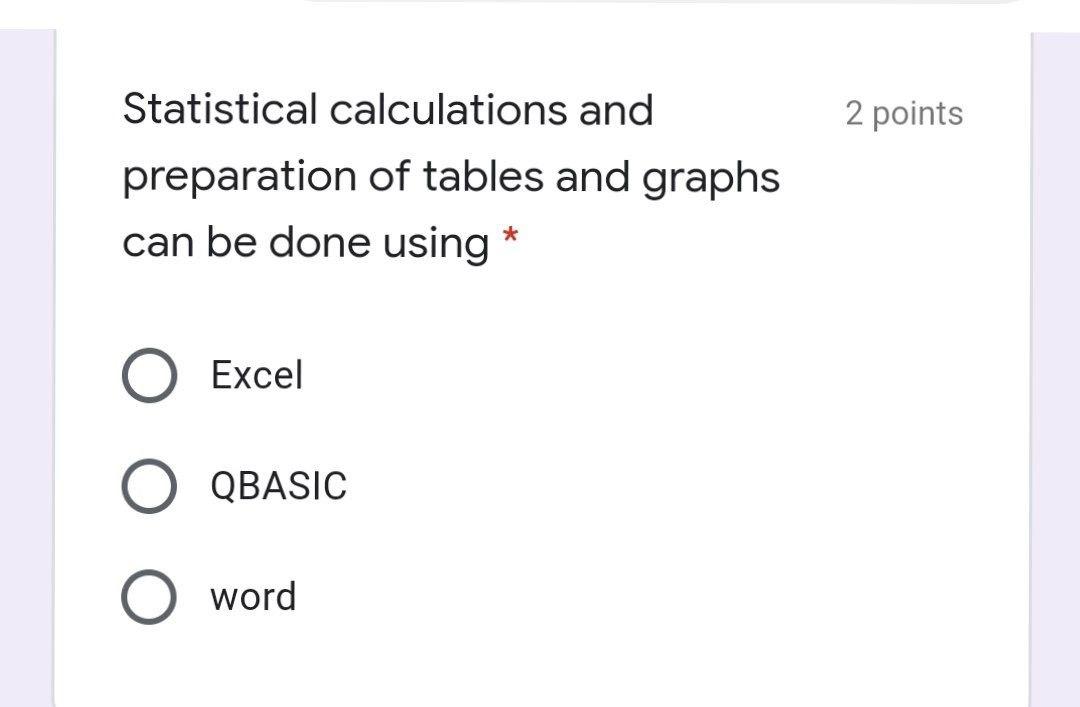Viewport: 1080px width, 707px height.
Task: Click the 'preparation of tables and graphs' line
Action: 451,177
